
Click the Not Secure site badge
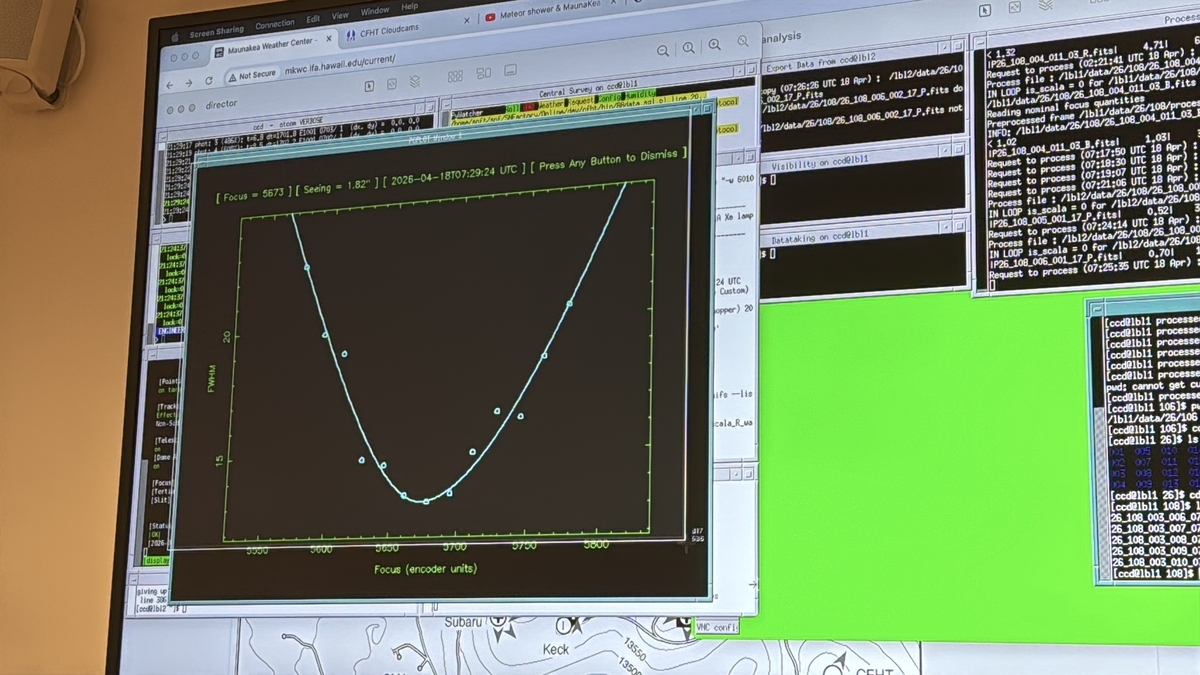click(251, 75)
